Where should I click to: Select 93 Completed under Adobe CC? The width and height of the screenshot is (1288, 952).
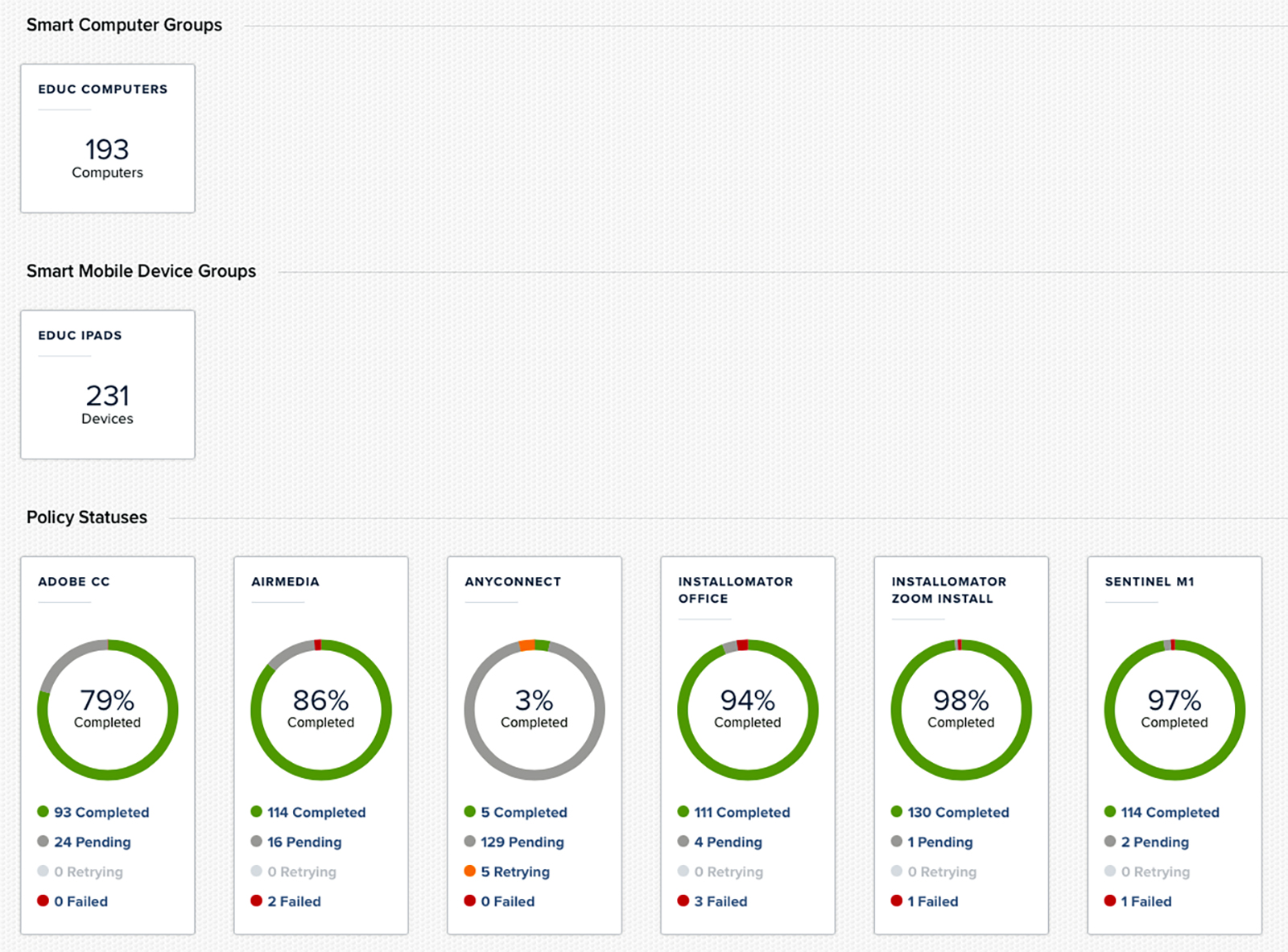pos(93,812)
